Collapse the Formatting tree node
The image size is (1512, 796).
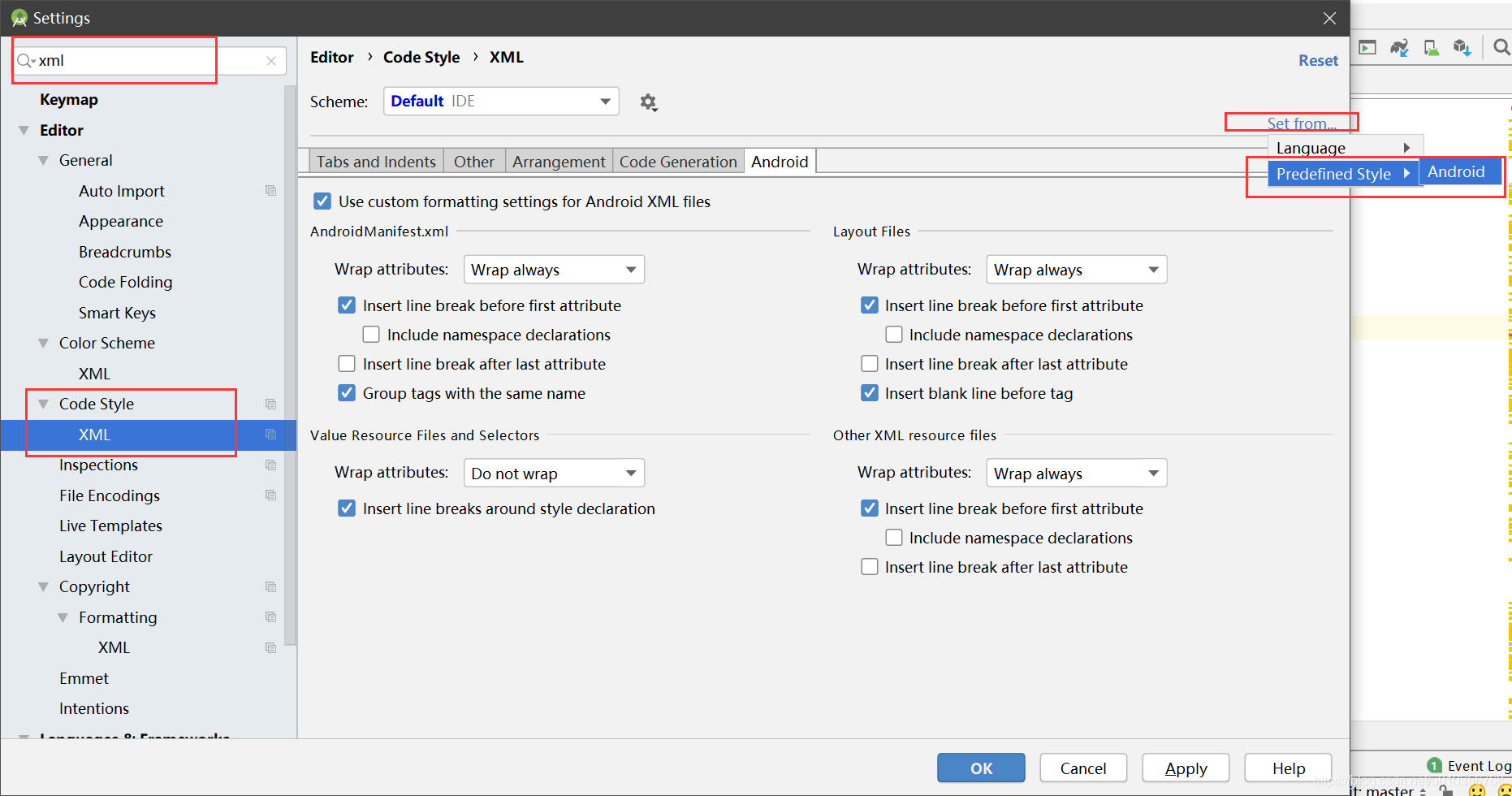coord(63,618)
